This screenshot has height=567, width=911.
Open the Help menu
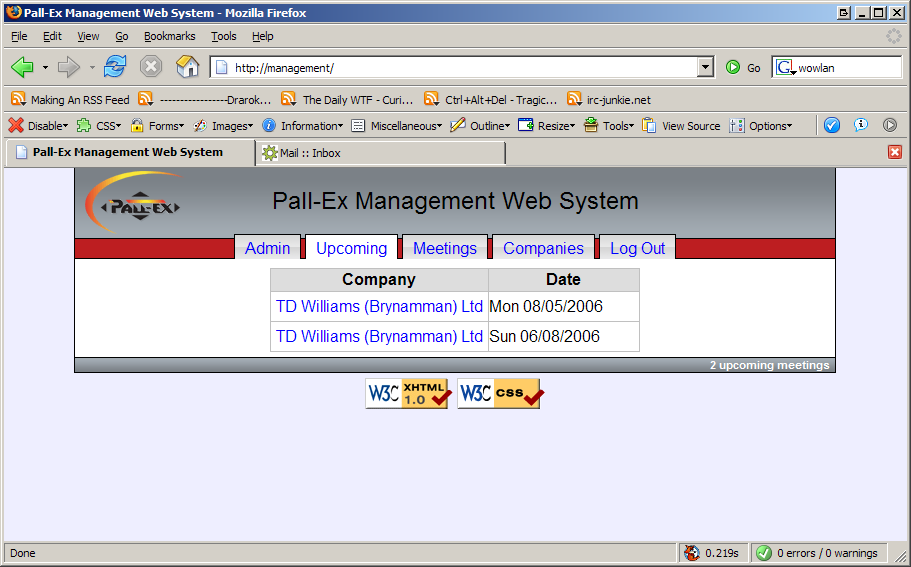coord(263,36)
